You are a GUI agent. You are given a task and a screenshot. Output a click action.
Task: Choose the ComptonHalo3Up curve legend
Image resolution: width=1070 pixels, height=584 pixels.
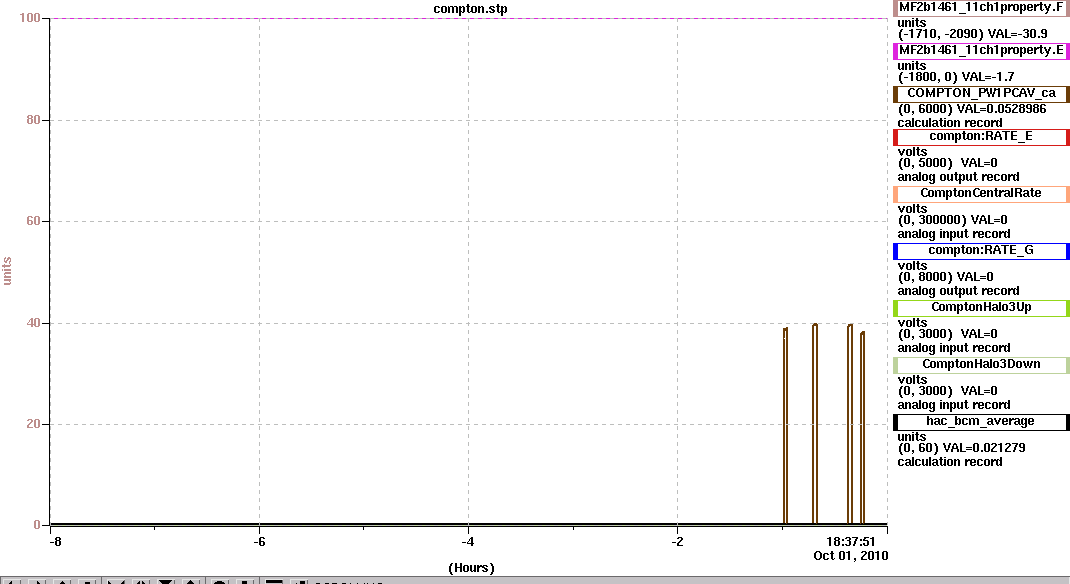[981, 308]
